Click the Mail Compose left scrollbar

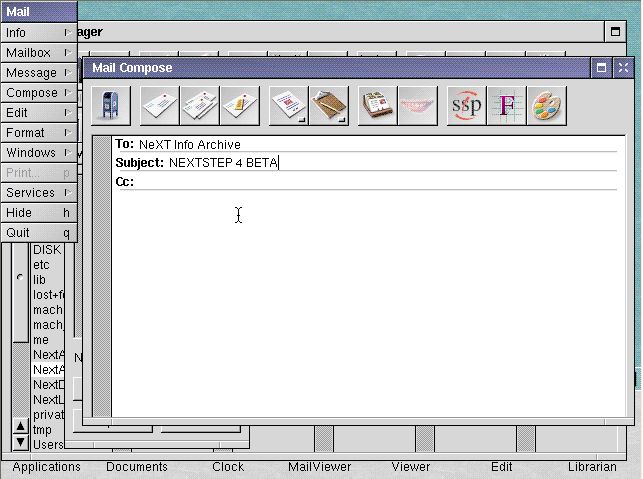[102, 277]
